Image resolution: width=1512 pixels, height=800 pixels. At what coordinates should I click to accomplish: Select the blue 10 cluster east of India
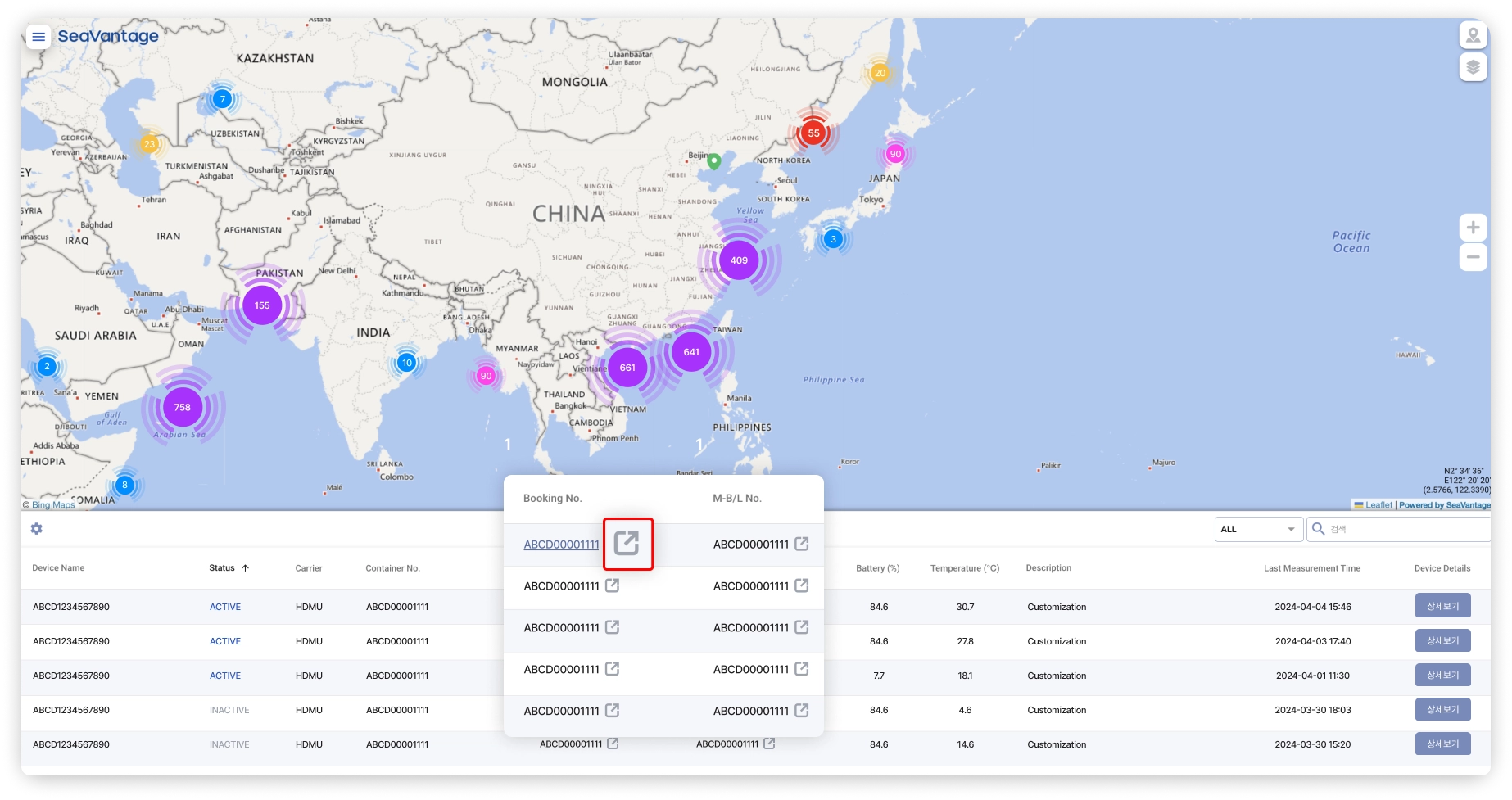[x=407, y=363]
